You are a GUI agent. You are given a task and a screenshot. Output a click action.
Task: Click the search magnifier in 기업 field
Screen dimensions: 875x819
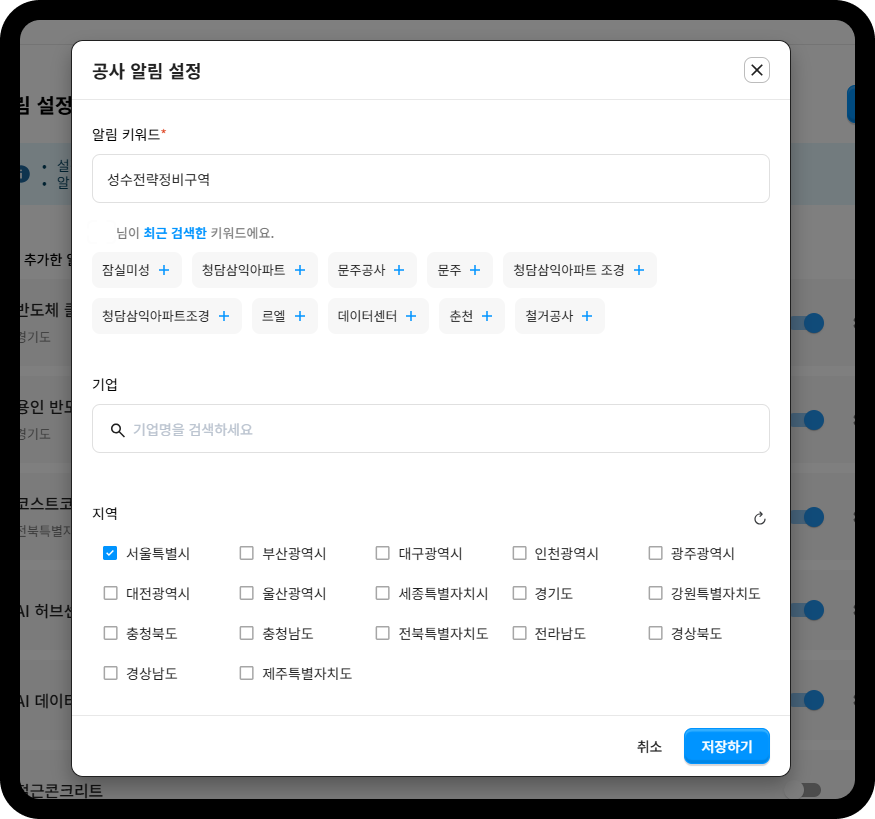(117, 430)
